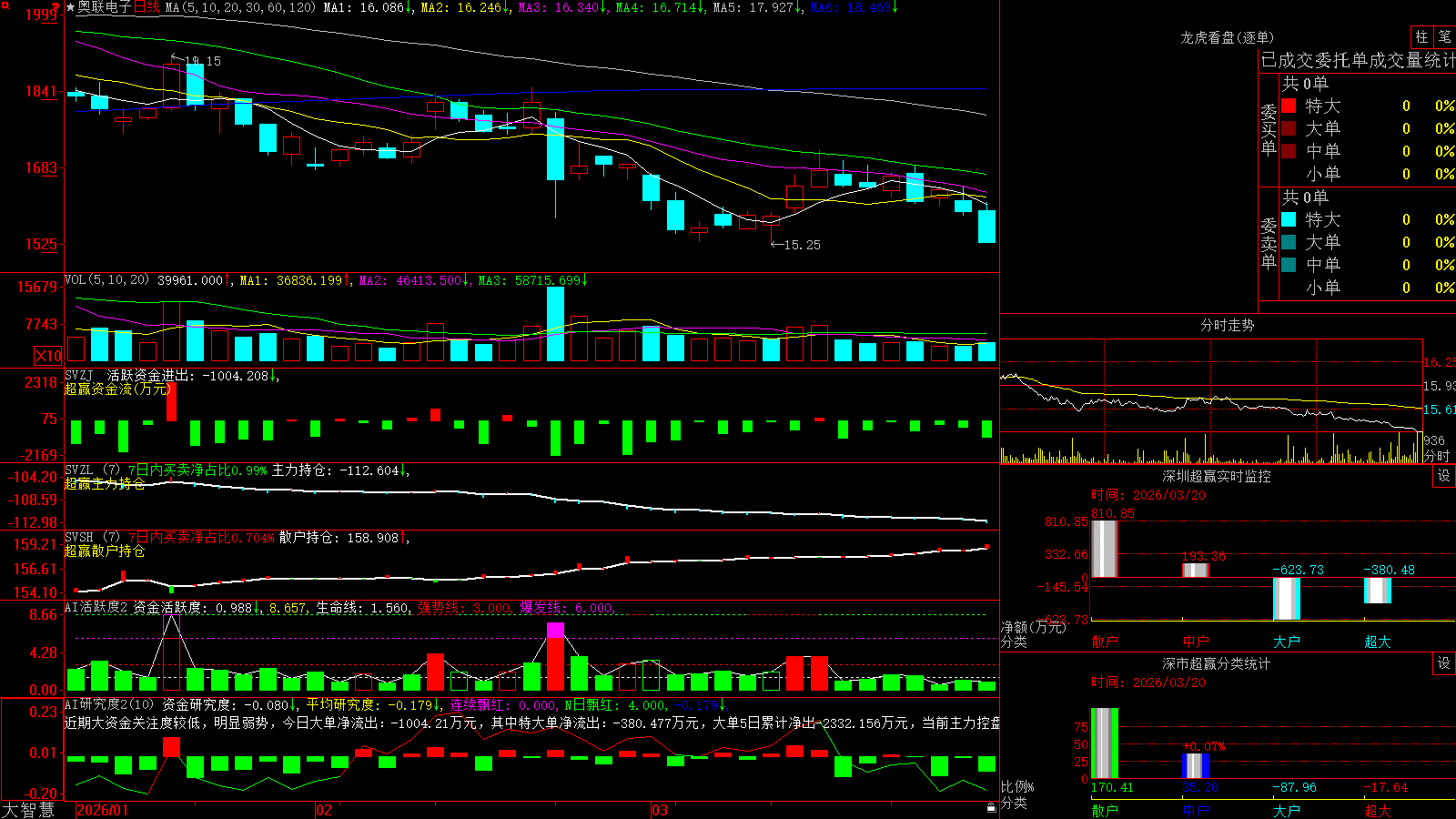The height and width of the screenshot is (819, 1456).
Task: Select the 03 month marker on timeline
Action: pyautogui.click(x=660, y=810)
